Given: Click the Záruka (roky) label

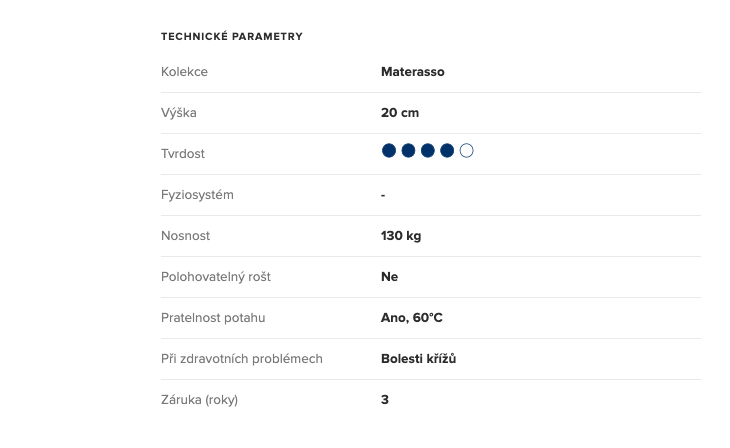Looking at the screenshot, I should (x=199, y=400).
